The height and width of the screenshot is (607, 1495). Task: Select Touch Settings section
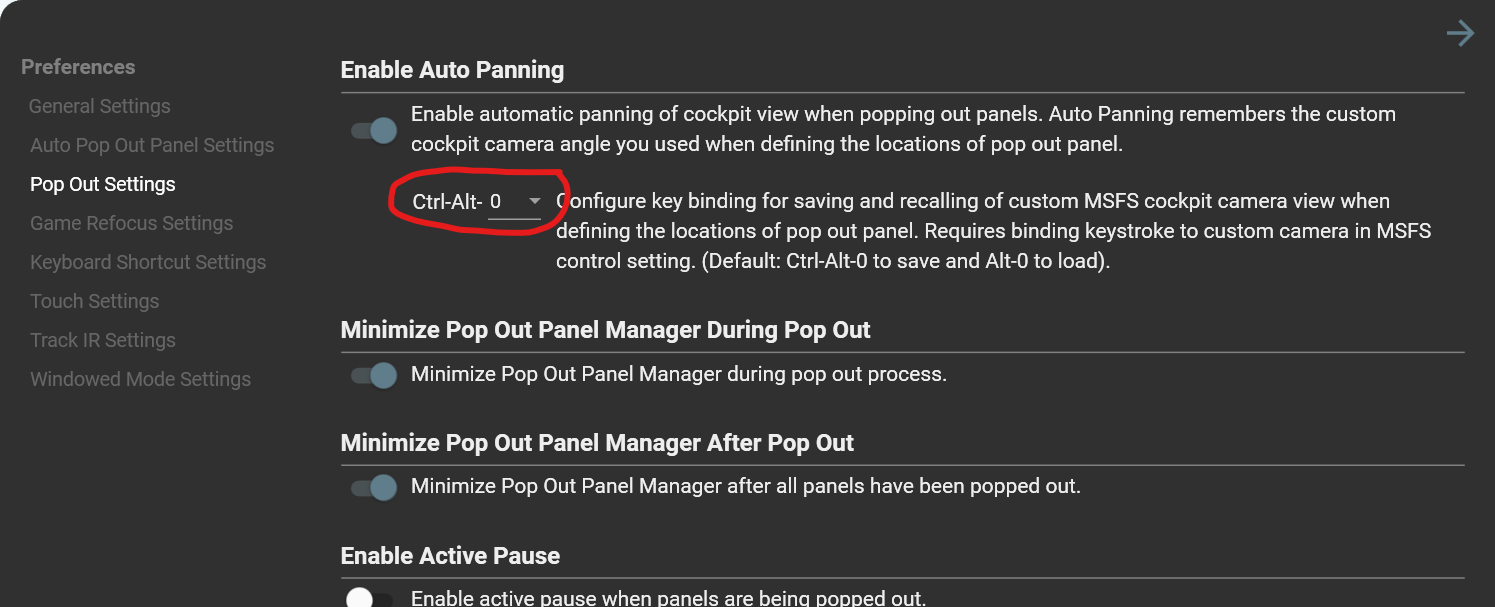pyautogui.click(x=94, y=301)
